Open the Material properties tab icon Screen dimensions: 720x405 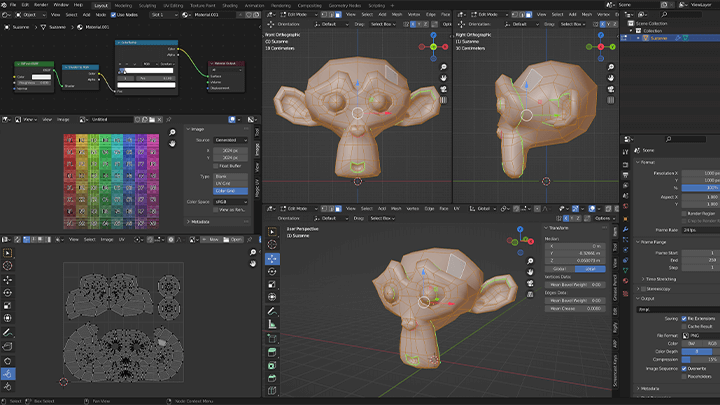[x=625, y=281]
